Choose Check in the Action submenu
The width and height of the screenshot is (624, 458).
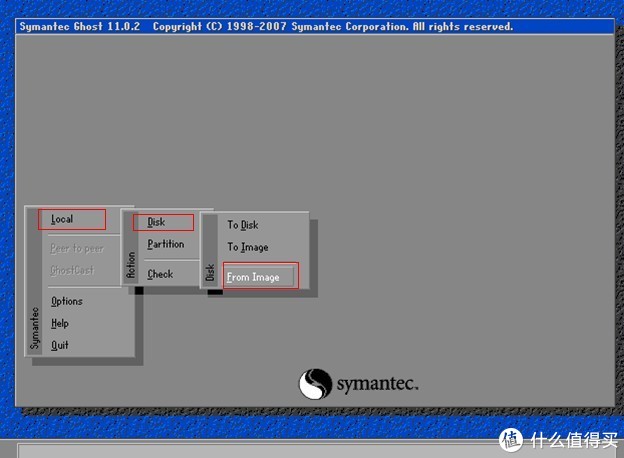[160, 274]
